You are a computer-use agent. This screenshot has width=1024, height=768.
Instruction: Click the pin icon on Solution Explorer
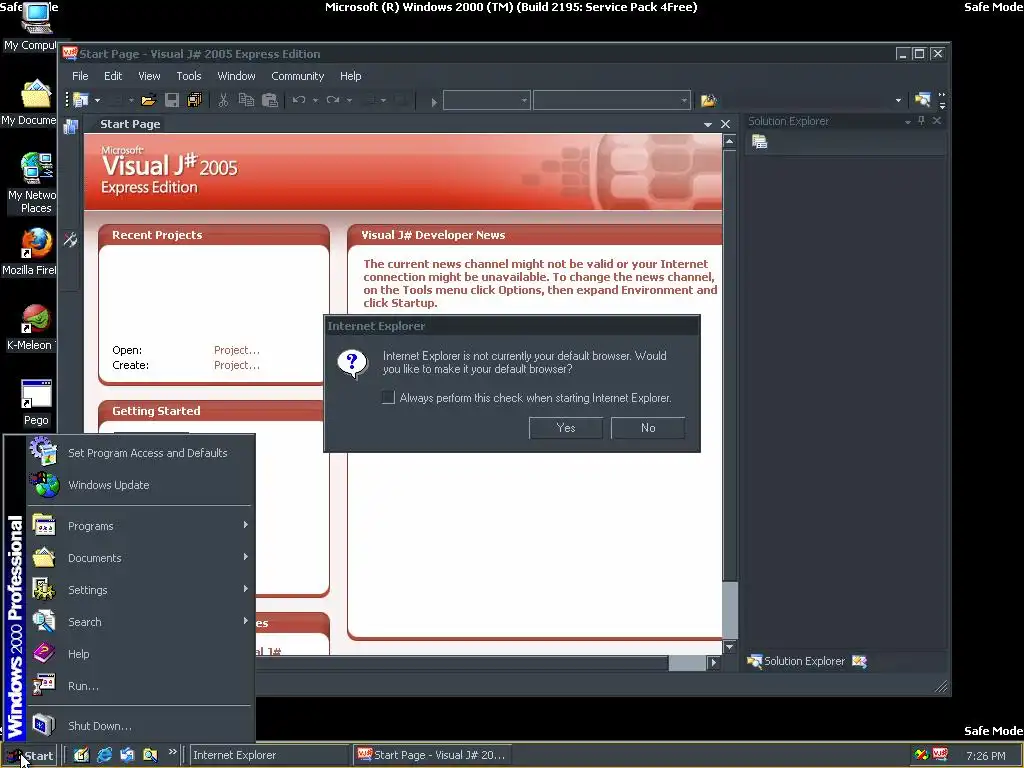click(921, 121)
